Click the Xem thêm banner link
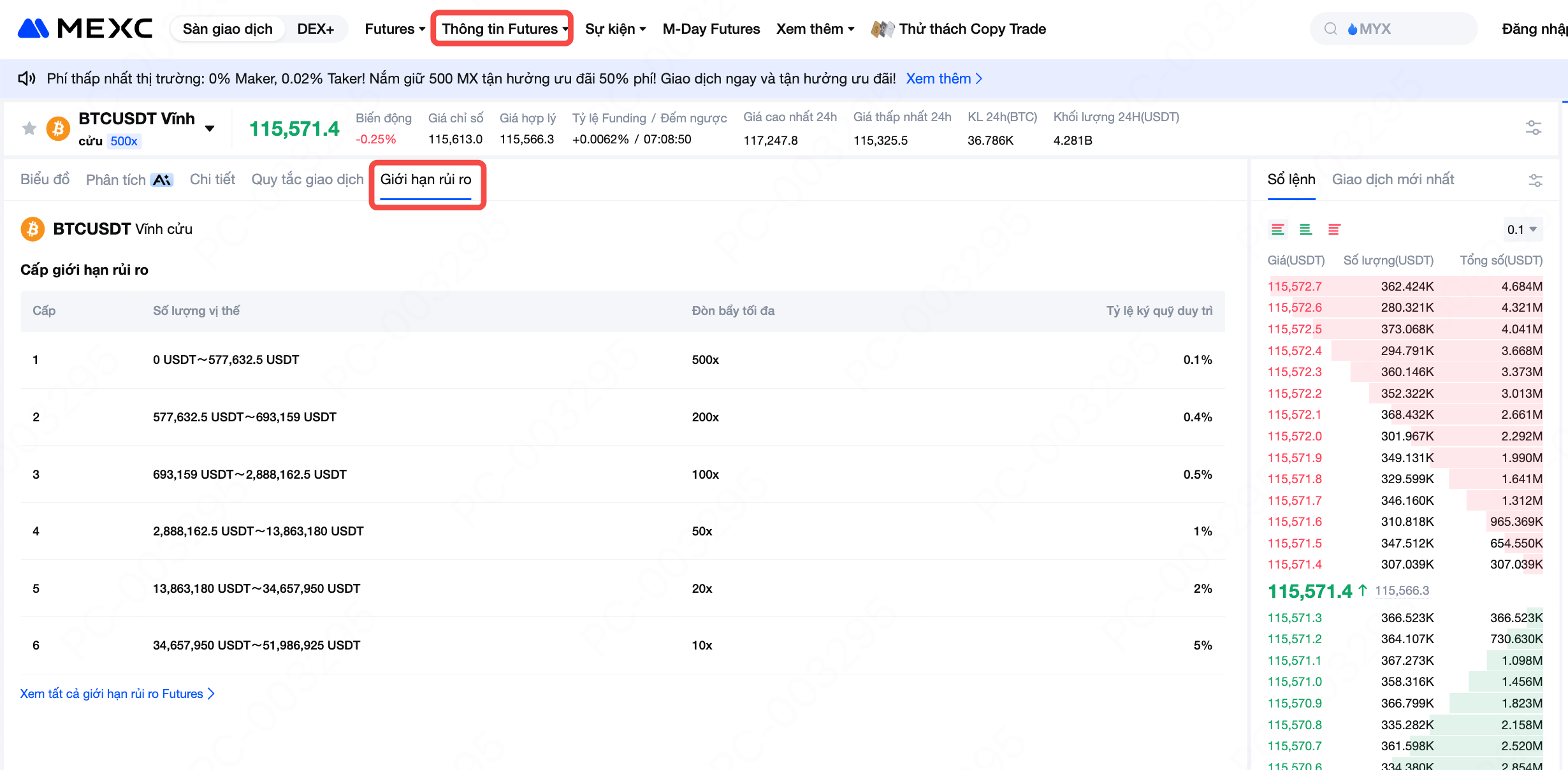This screenshot has height=770, width=1568. (x=943, y=78)
